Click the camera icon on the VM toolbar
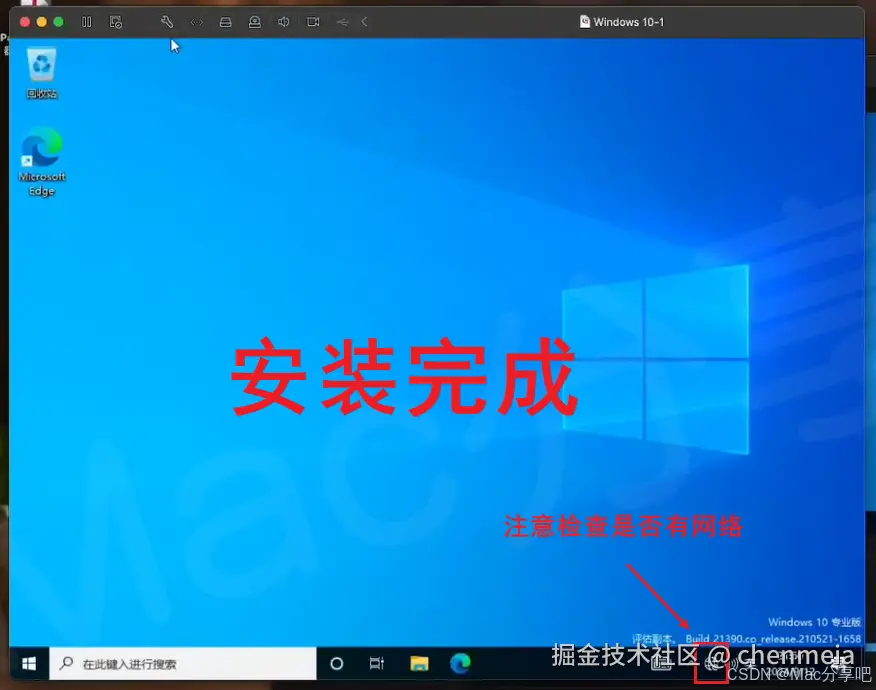The image size is (876, 690). click(x=313, y=21)
